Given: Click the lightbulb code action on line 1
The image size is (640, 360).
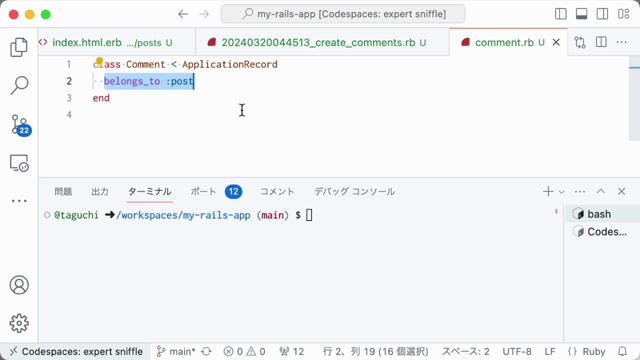Looking at the screenshot, I should [x=99, y=61].
